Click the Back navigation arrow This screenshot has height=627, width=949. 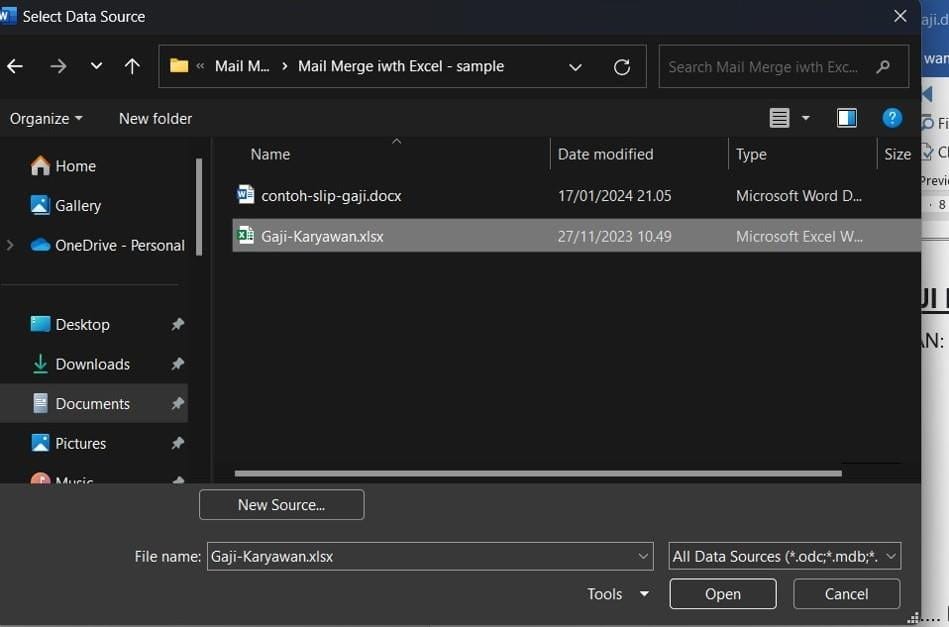(15, 66)
